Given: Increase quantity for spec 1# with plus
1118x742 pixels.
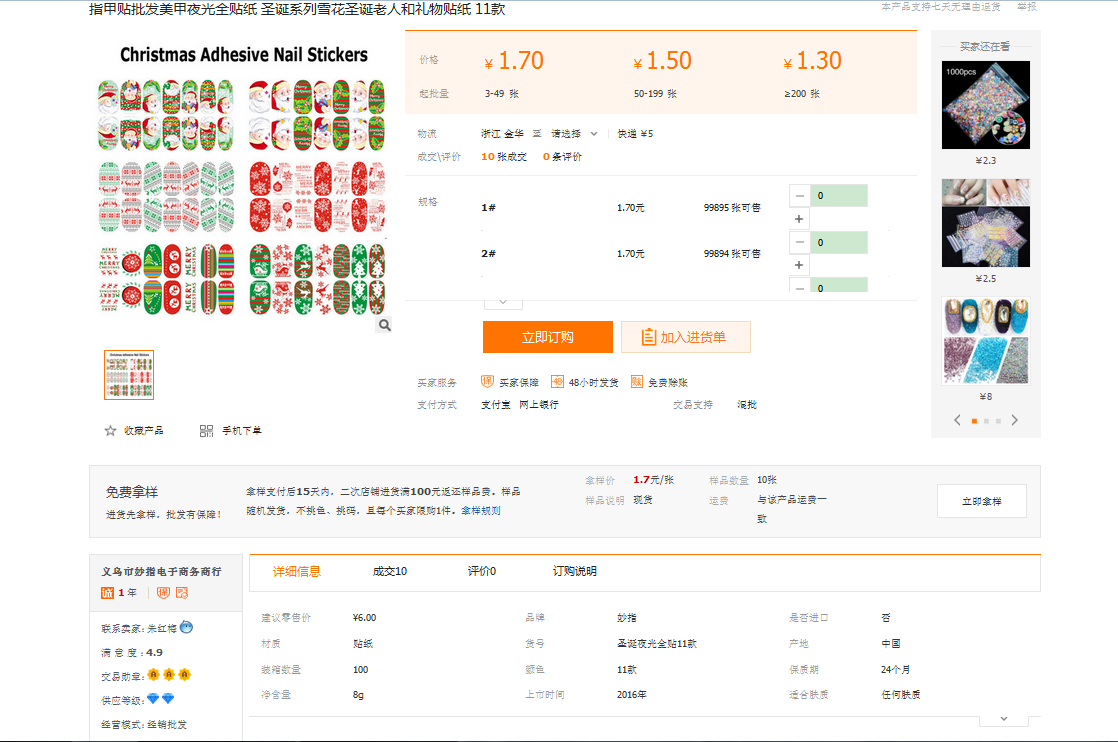Looking at the screenshot, I should [799, 219].
